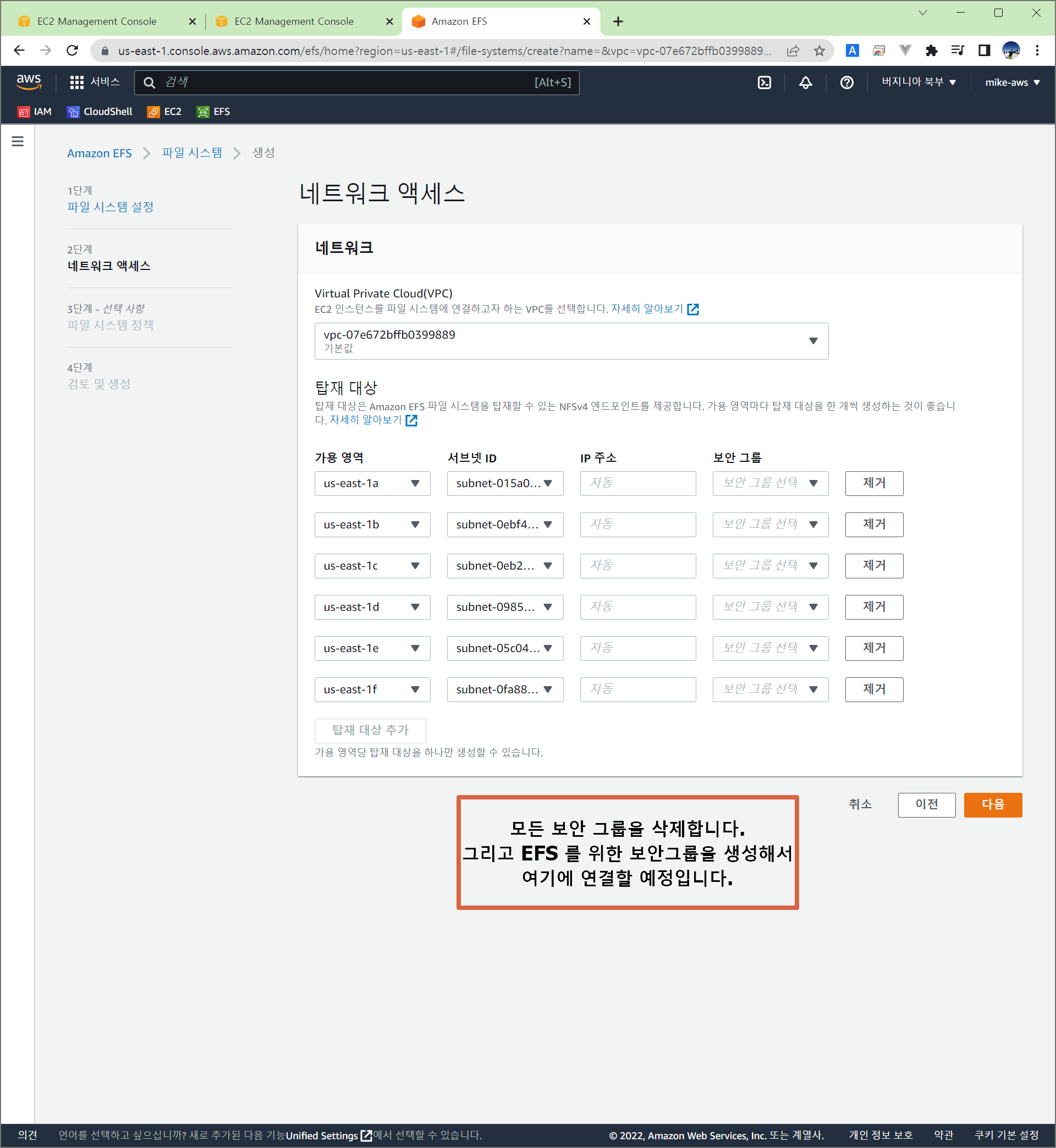Click the IAM shortcut in favorites bar
This screenshot has width=1056, height=1148.
pos(35,112)
